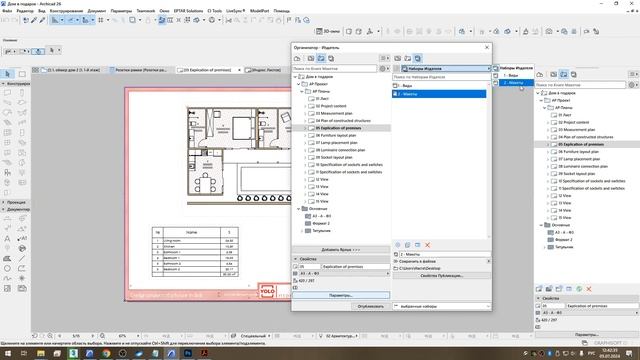640x360 pixels.
Task: Click the publisher set name field 2 - Макеты
Action: click(x=445, y=254)
